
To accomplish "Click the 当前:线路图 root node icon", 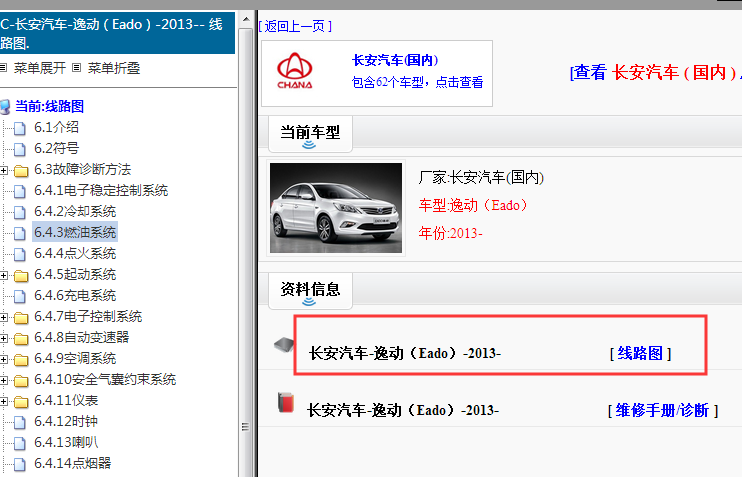I will point(5,107).
